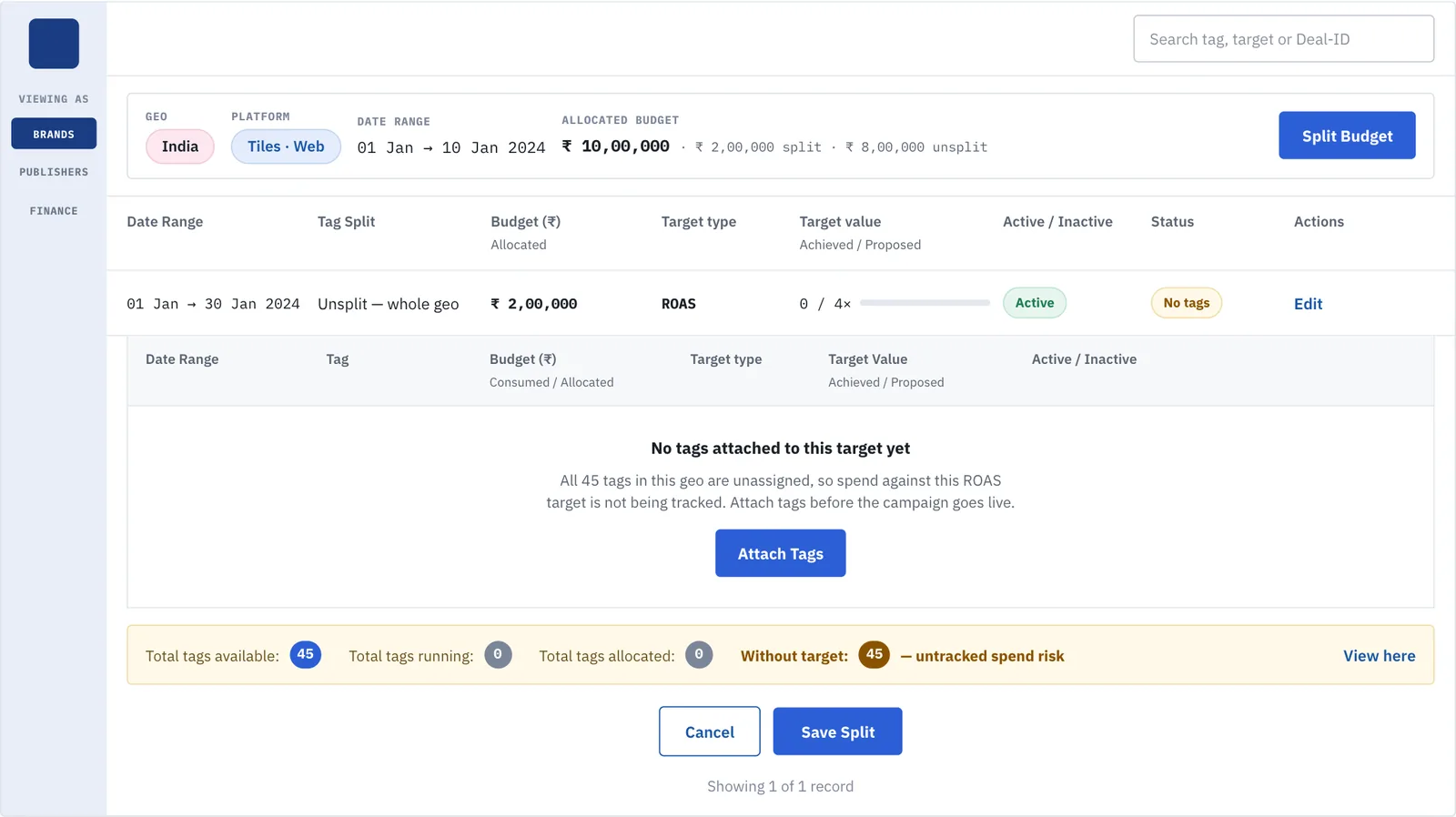
Task: Open the Split Budget dialog
Action: 1347,136
